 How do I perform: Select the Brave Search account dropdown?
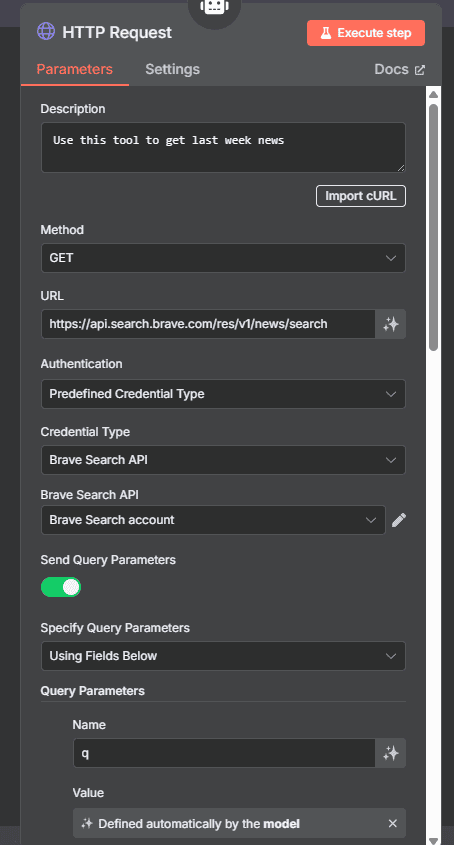click(x=213, y=520)
